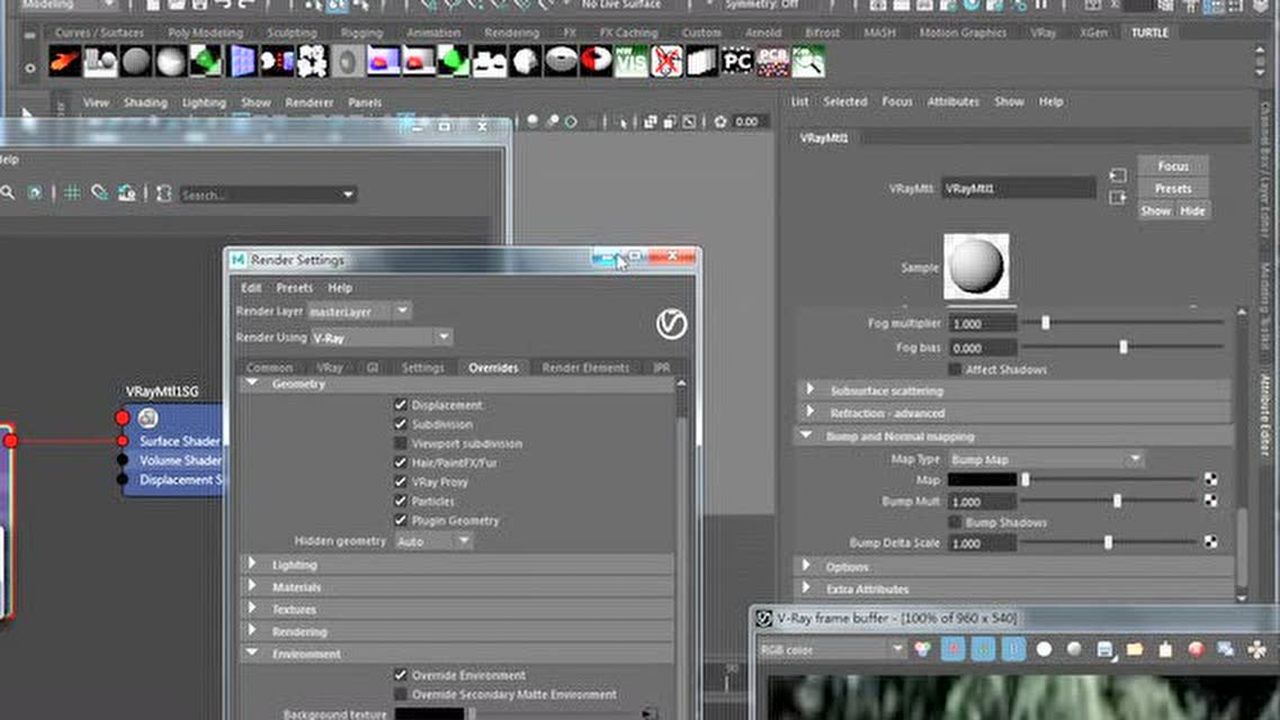1280x720 pixels.
Task: Click the Show button near VRayMtl1
Action: tap(1155, 211)
